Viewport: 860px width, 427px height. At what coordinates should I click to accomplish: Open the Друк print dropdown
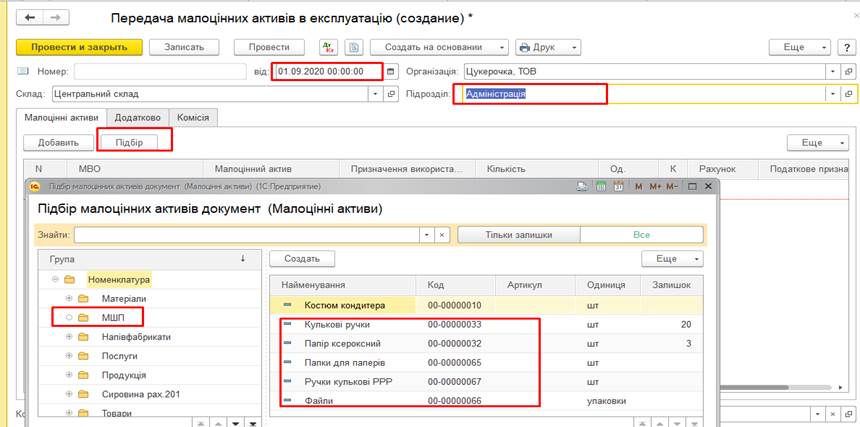click(549, 47)
